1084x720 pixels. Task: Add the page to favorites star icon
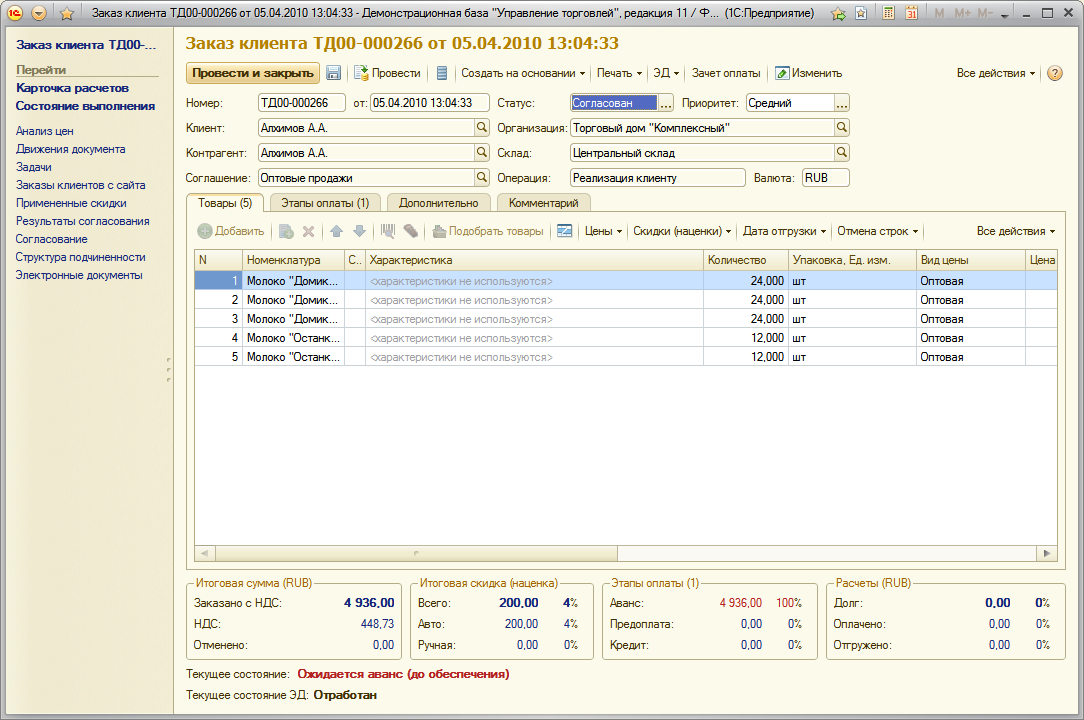[67, 14]
